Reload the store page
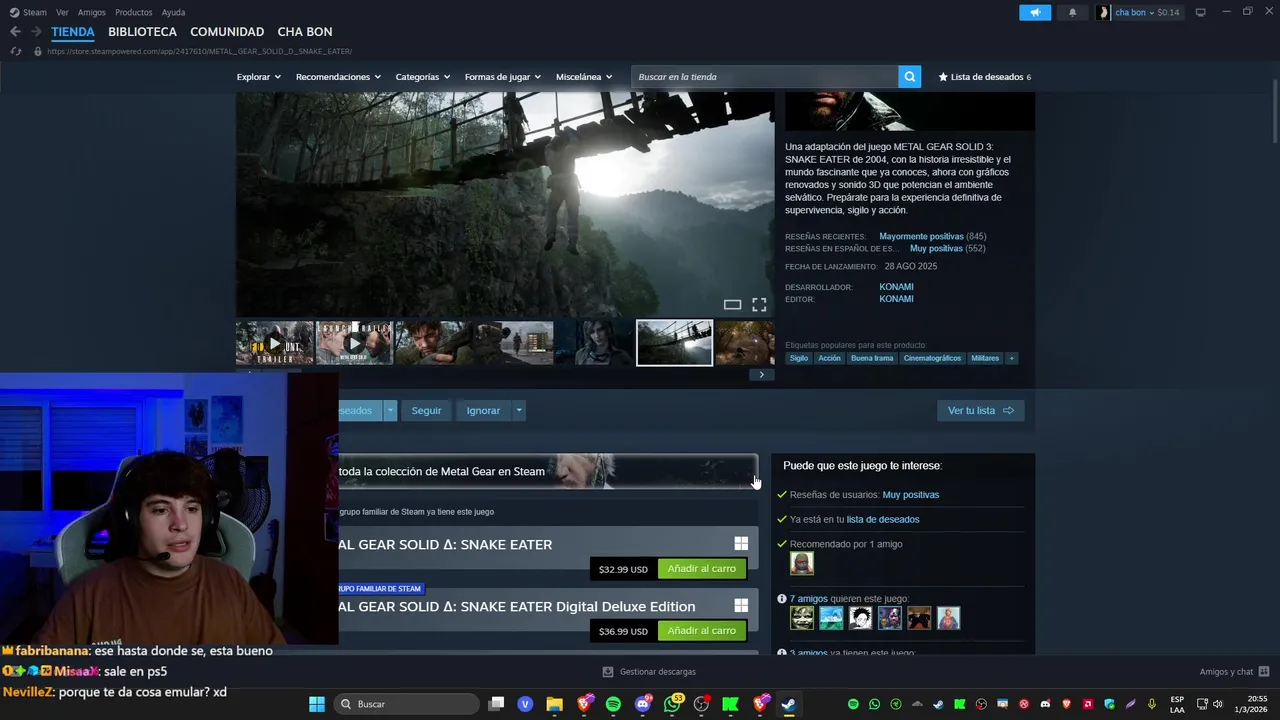1280x720 pixels. click(15, 51)
